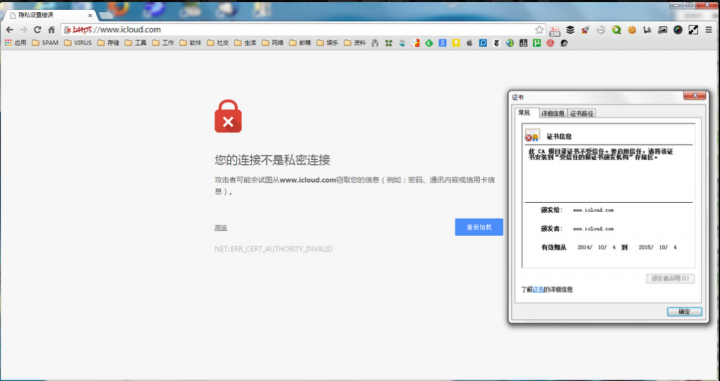Reload the page with the refresh icon
Viewport: 720px width, 381px height.
(38, 30)
